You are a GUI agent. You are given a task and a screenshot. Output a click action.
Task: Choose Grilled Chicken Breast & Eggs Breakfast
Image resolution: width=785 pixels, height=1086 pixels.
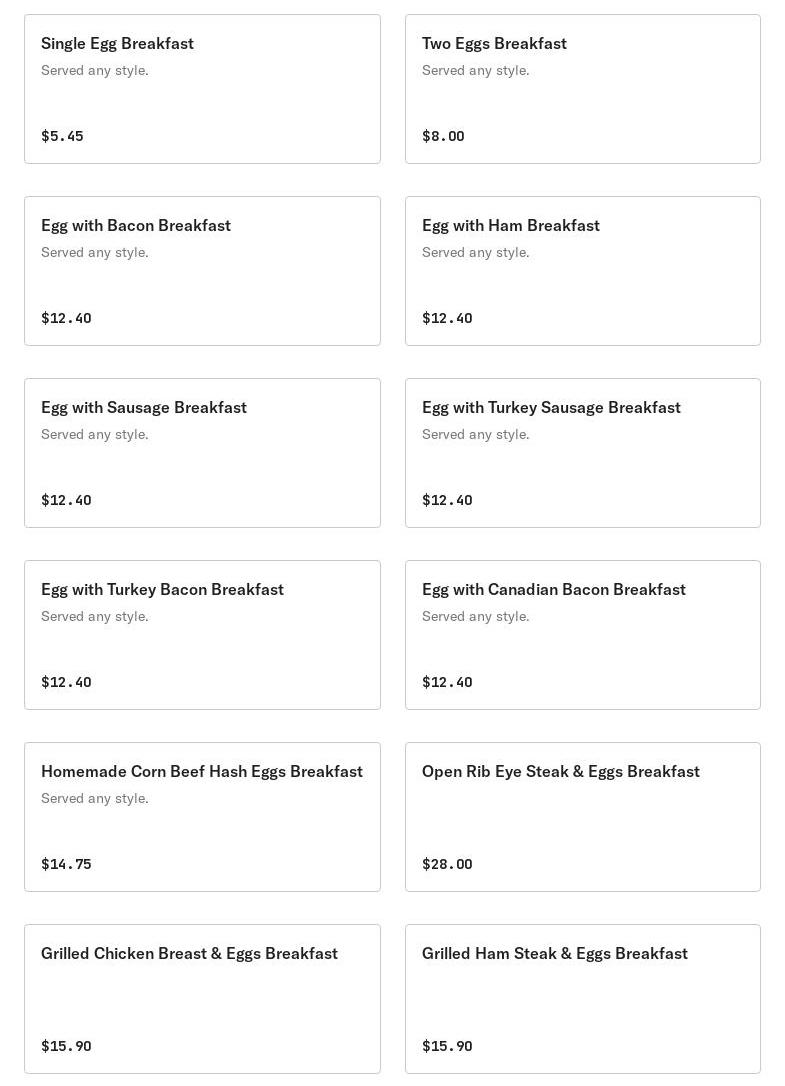(x=202, y=999)
